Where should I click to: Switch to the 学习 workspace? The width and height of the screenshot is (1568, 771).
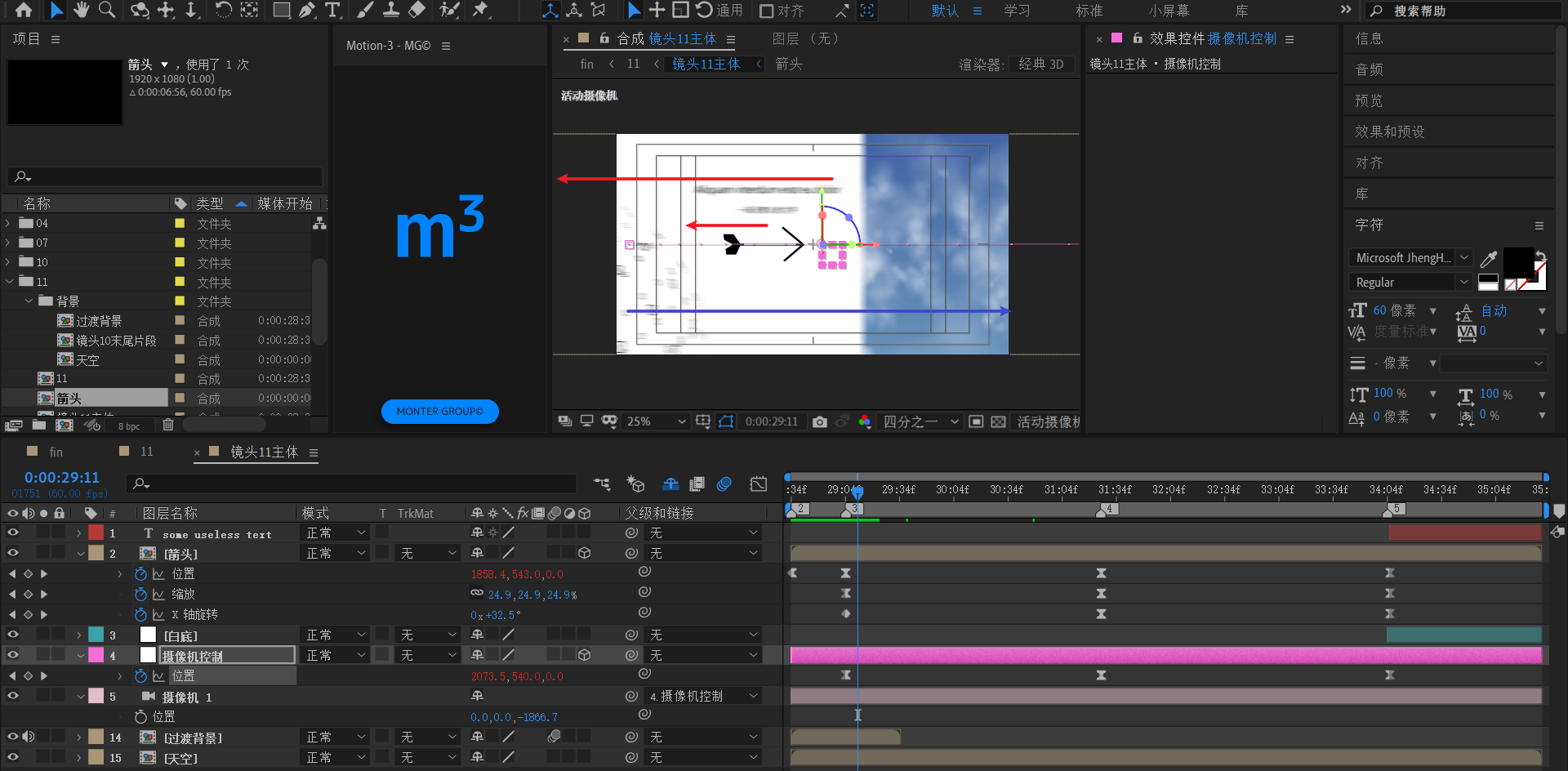[1017, 11]
